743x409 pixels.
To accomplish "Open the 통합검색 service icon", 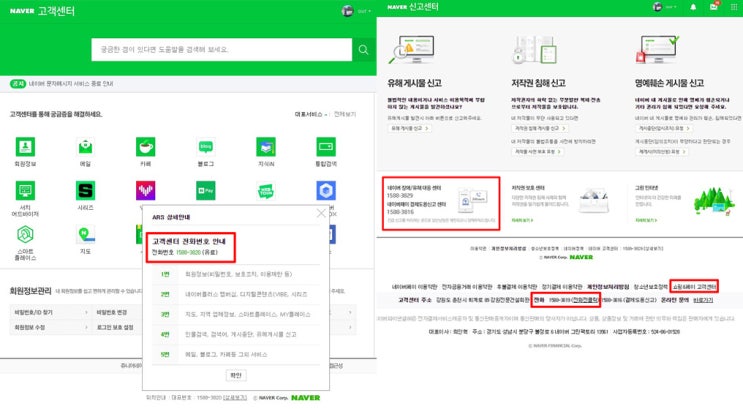I will [x=326, y=147].
